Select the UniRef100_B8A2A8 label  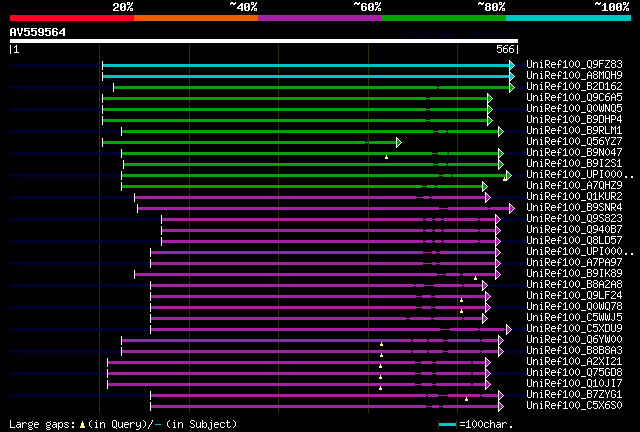click(574, 285)
